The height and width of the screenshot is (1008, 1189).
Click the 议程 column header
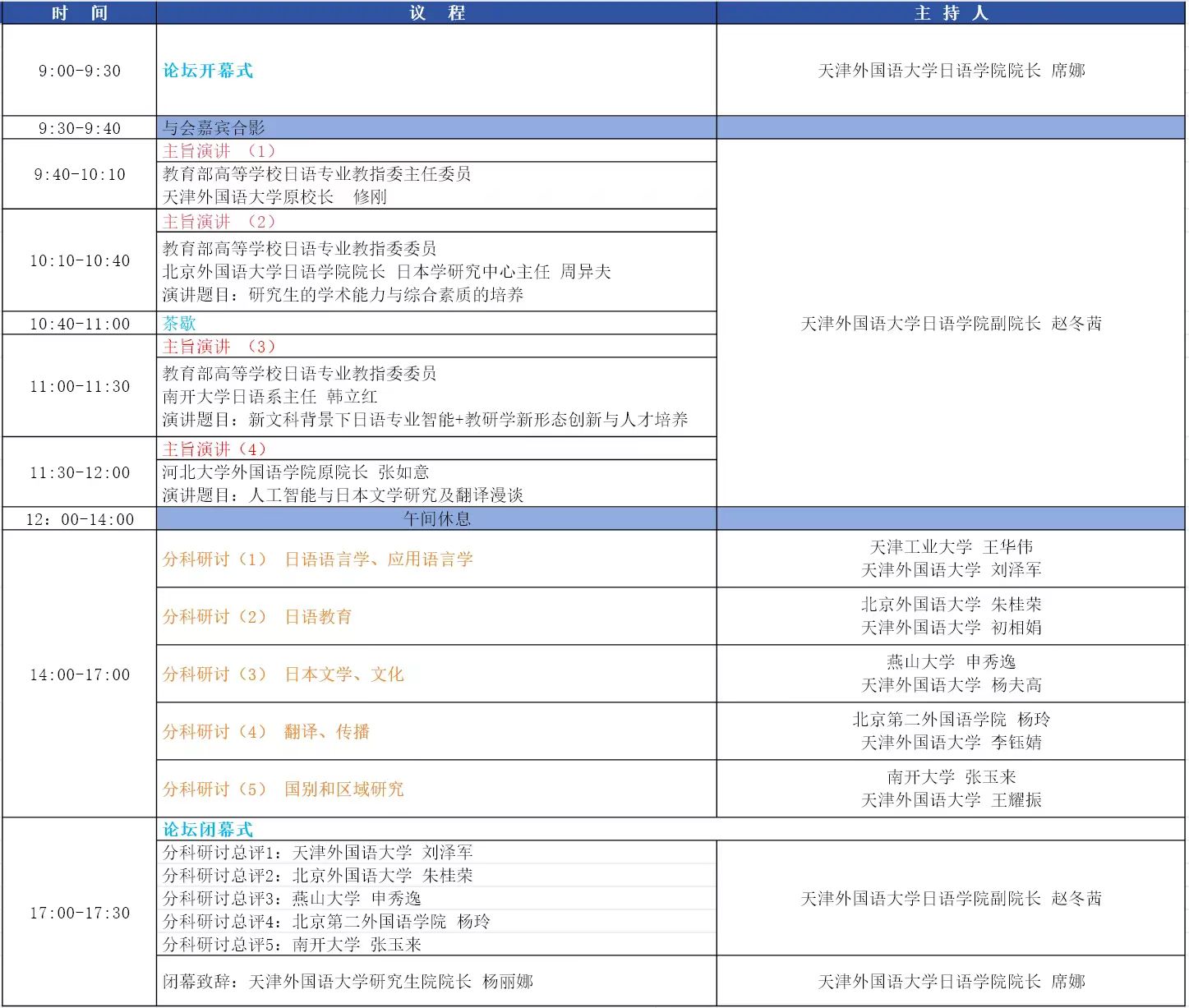pyautogui.click(x=436, y=12)
